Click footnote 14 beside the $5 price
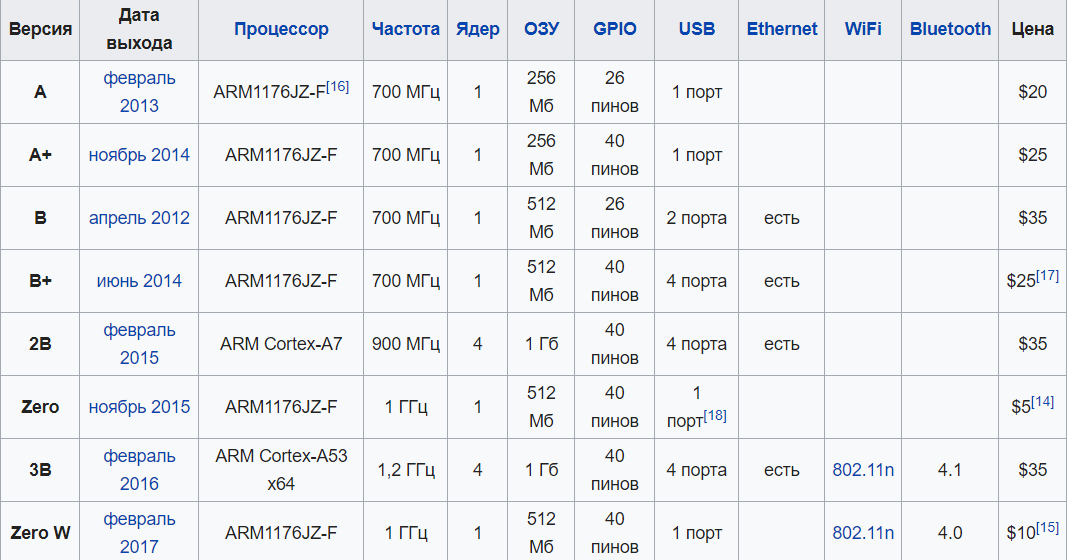The image size is (1067, 560). click(1042, 401)
